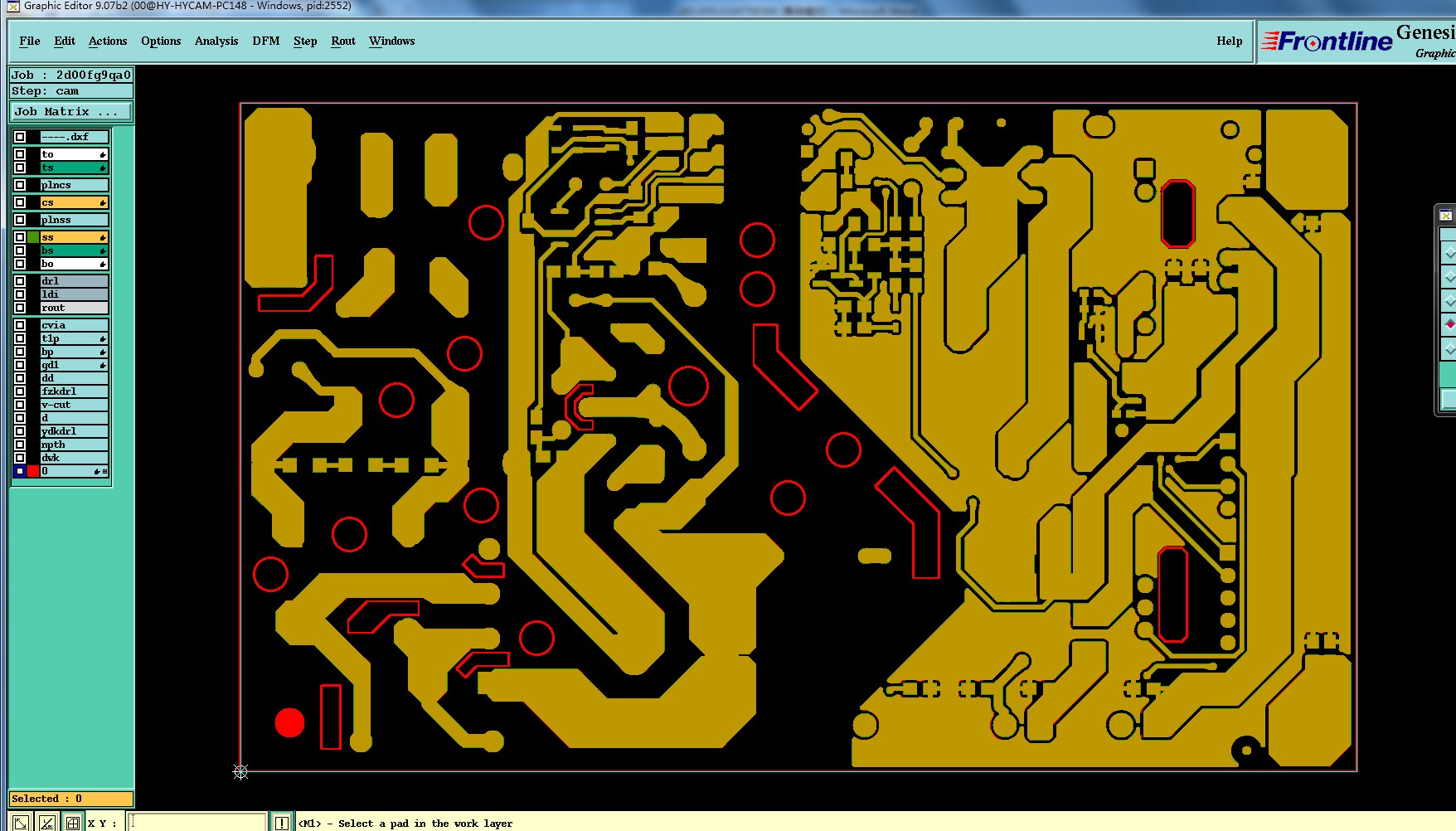Click the feather icon on the cs layer
The height and width of the screenshot is (831, 1456).
pos(103,203)
